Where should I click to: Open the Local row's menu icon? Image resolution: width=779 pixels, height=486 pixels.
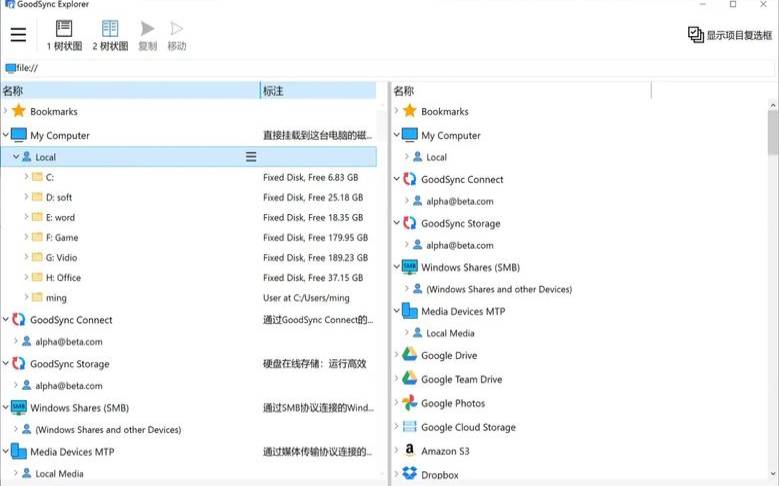[x=251, y=157]
